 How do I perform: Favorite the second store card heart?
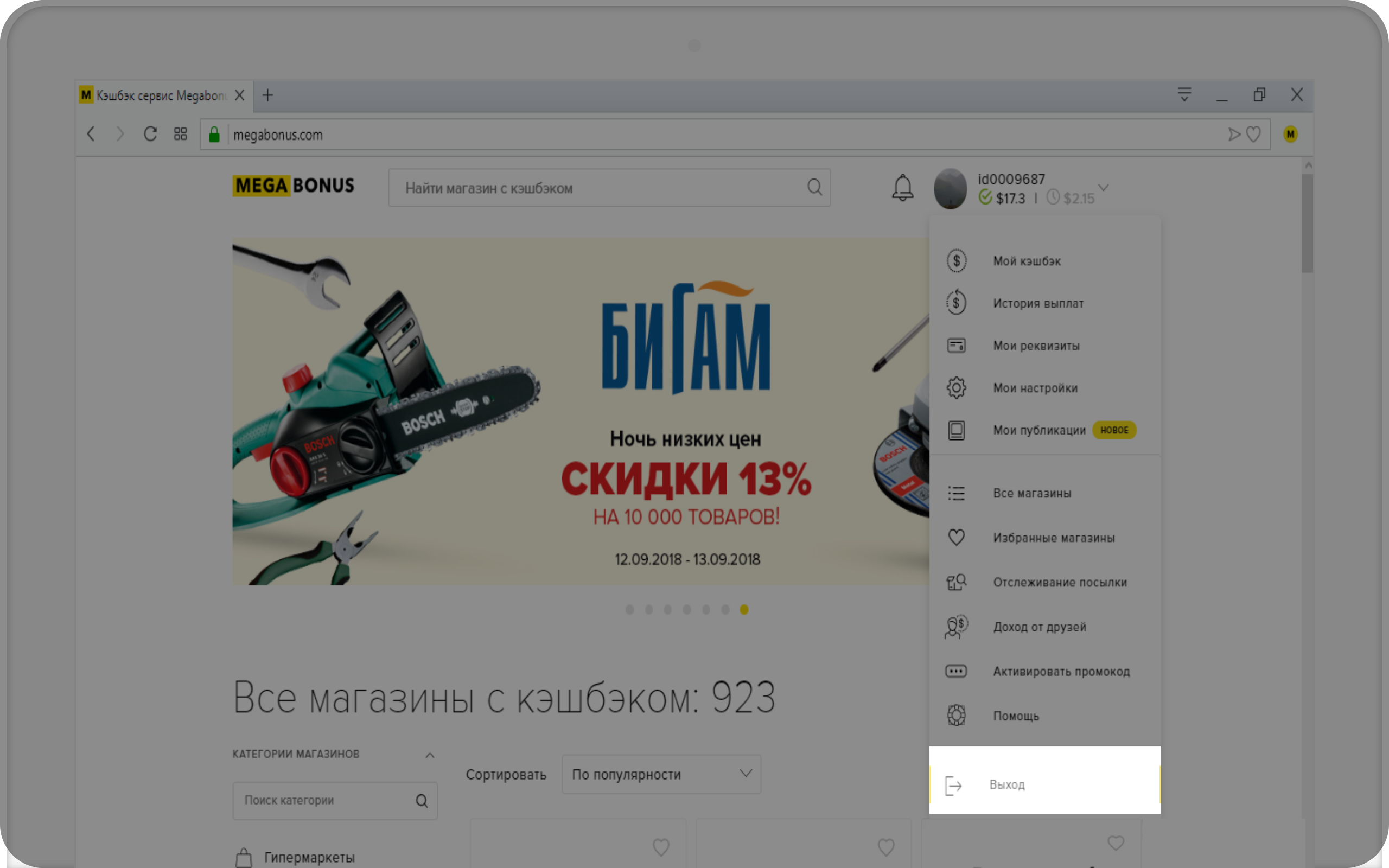coord(886,847)
